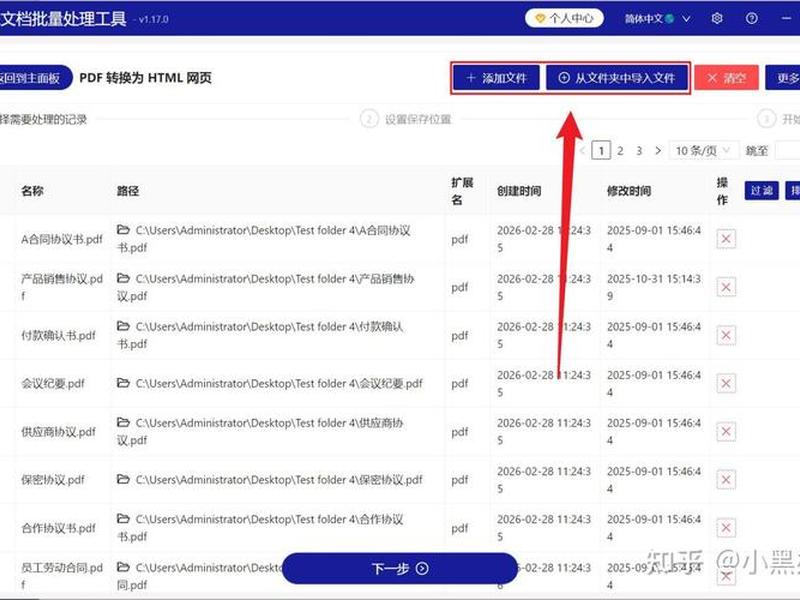The width and height of the screenshot is (800, 600).
Task: Click the help question mark icon
Action: 752,19
